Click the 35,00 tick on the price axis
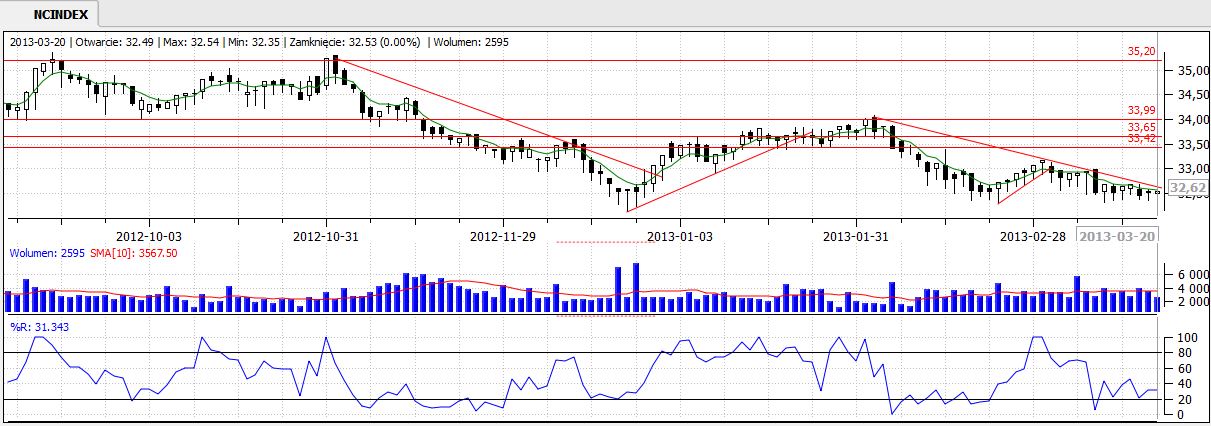The width and height of the screenshot is (1211, 426). tap(1186, 71)
